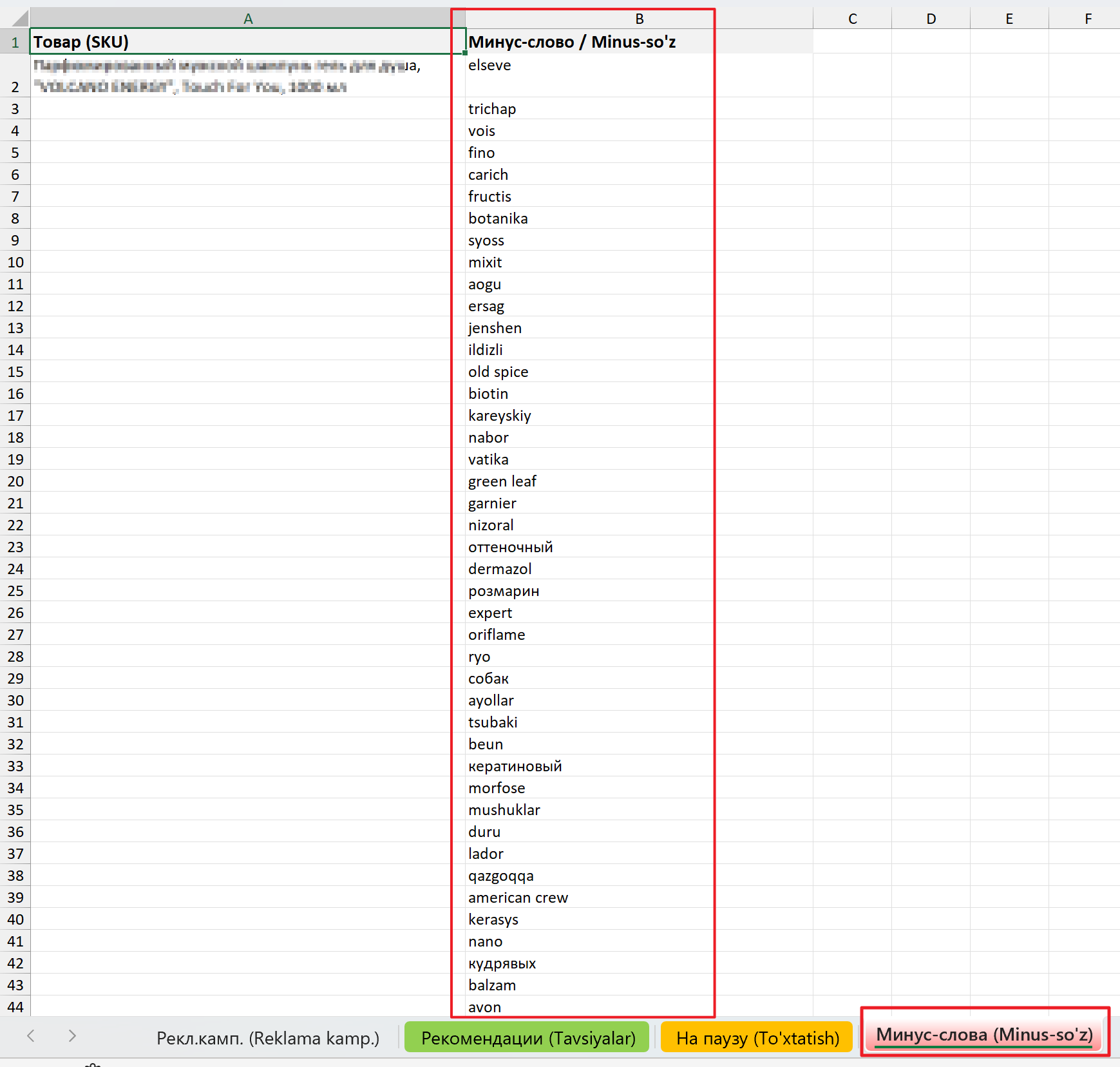
Task: Click the previous sheet navigation arrow
Action: tap(30, 1036)
